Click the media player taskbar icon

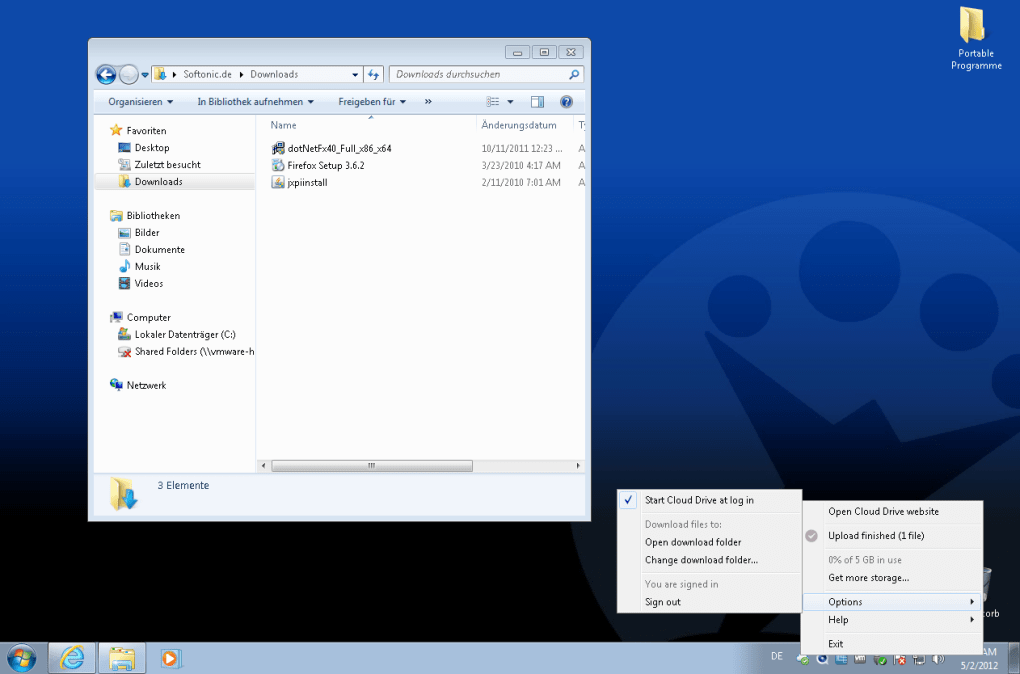pyautogui.click(x=170, y=658)
